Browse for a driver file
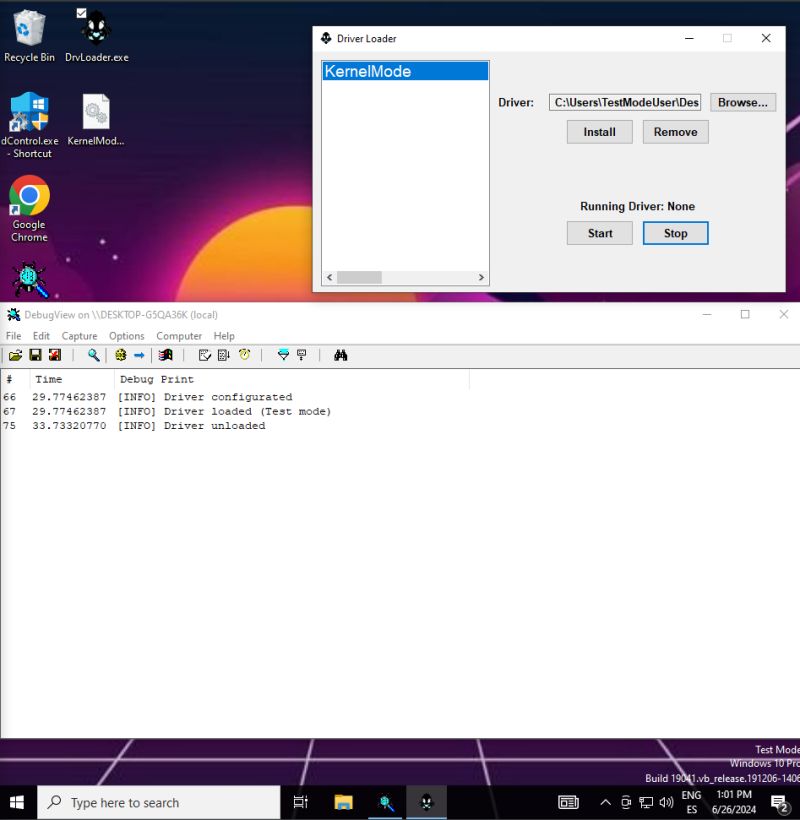800x820 pixels. tap(742, 102)
